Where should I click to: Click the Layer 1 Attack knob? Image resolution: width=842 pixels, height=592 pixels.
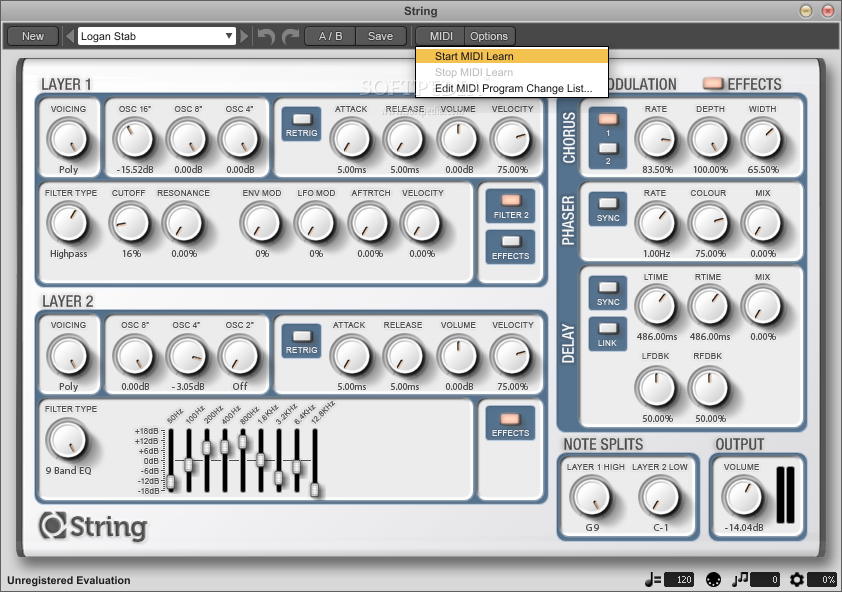tap(351, 139)
